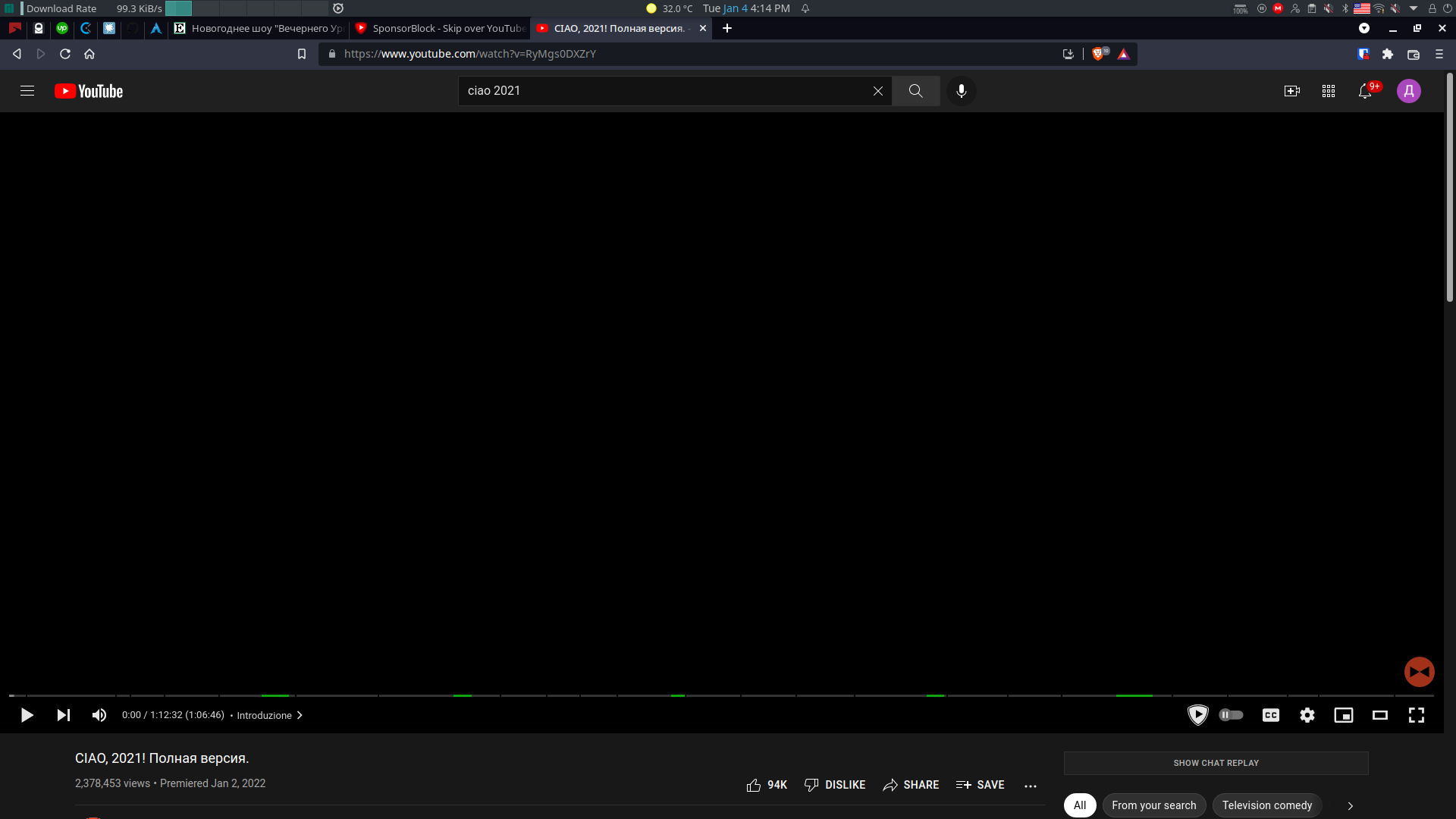
Task: Open the notifications bell
Action: (x=1365, y=91)
